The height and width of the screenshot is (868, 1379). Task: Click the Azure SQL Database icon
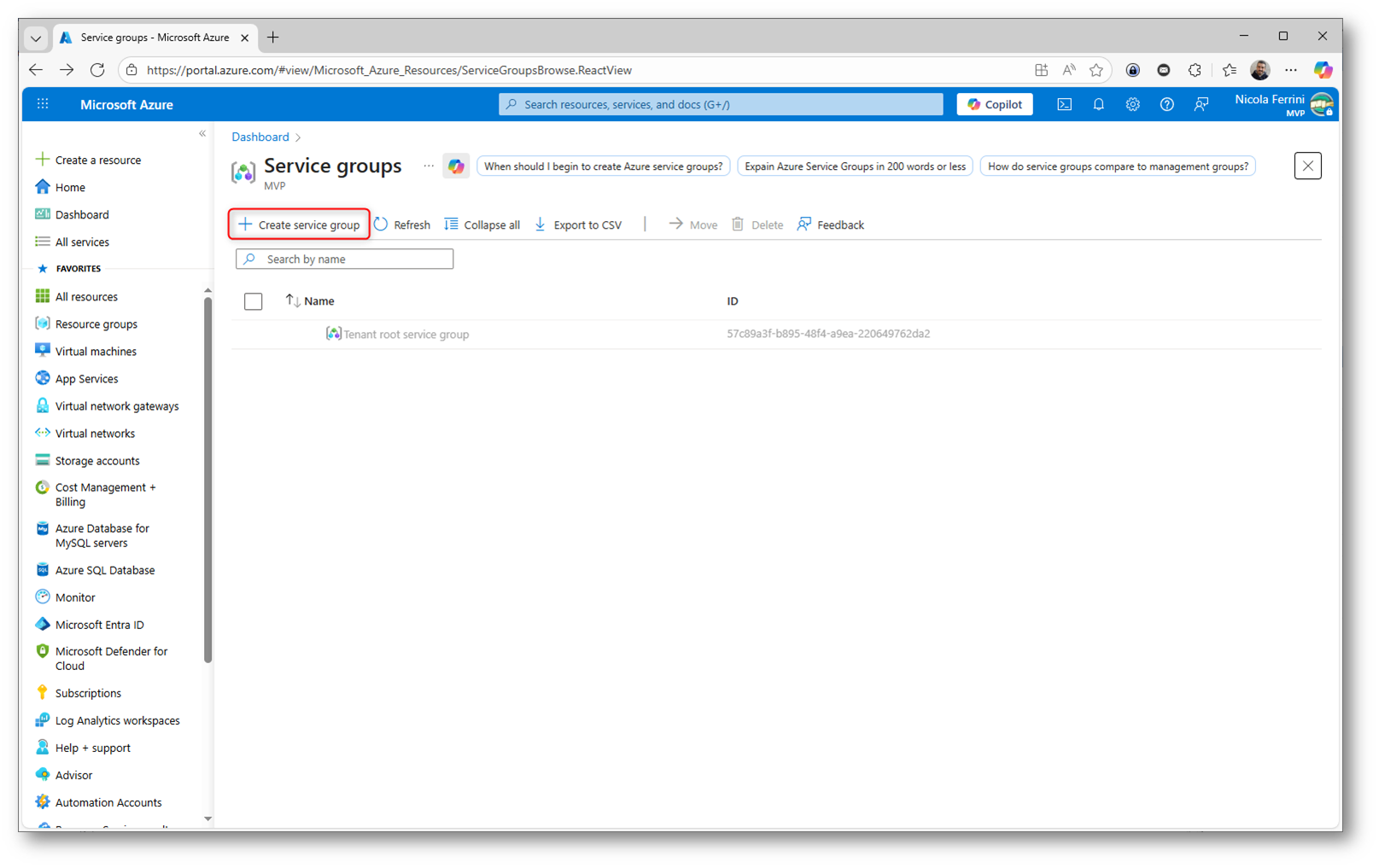click(43, 569)
